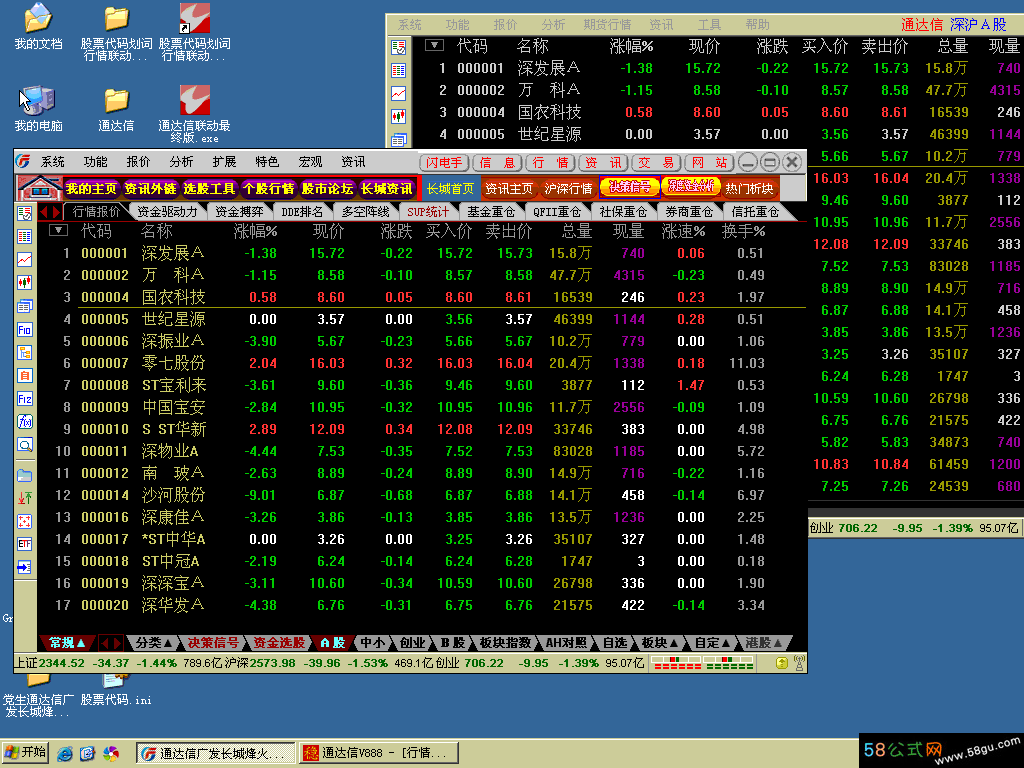The image size is (1024, 768).
Task: Select the 000014 沙河股份 row
Action: 422,495
